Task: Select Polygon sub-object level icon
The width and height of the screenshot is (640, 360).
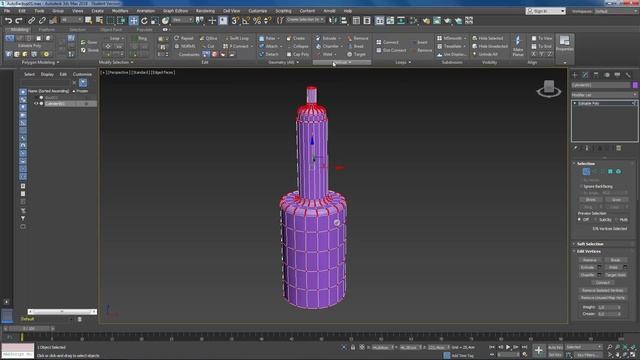Action: point(610,172)
